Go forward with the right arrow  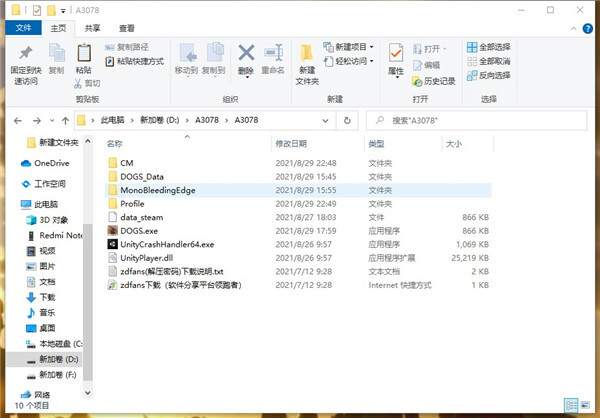coord(37,121)
